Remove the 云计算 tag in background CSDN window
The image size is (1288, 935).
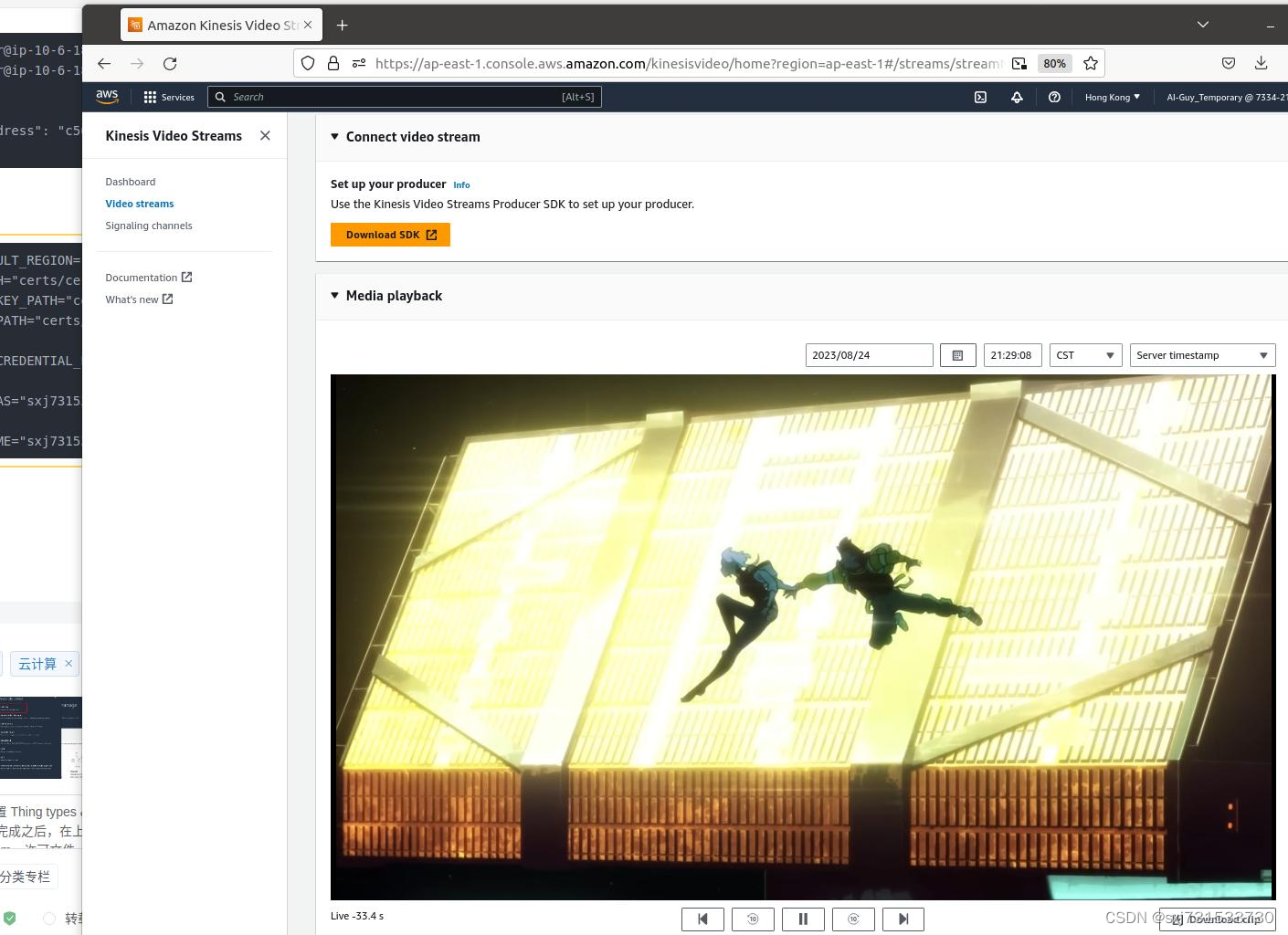[68, 663]
